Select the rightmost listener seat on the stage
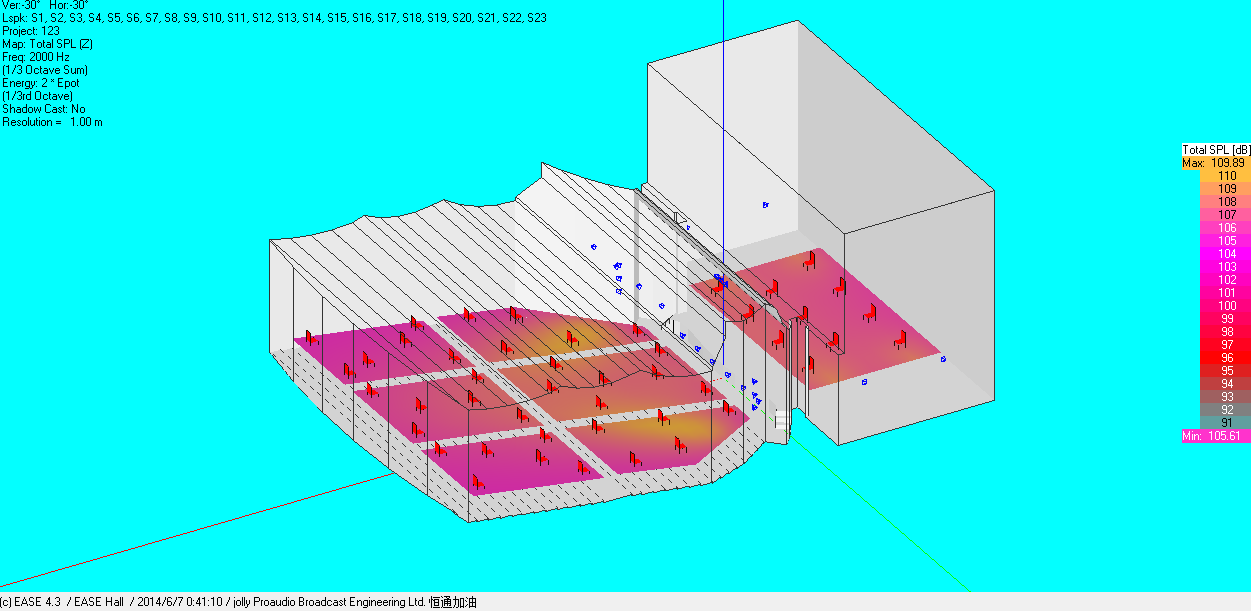The width and height of the screenshot is (1251, 611). pos(899,339)
